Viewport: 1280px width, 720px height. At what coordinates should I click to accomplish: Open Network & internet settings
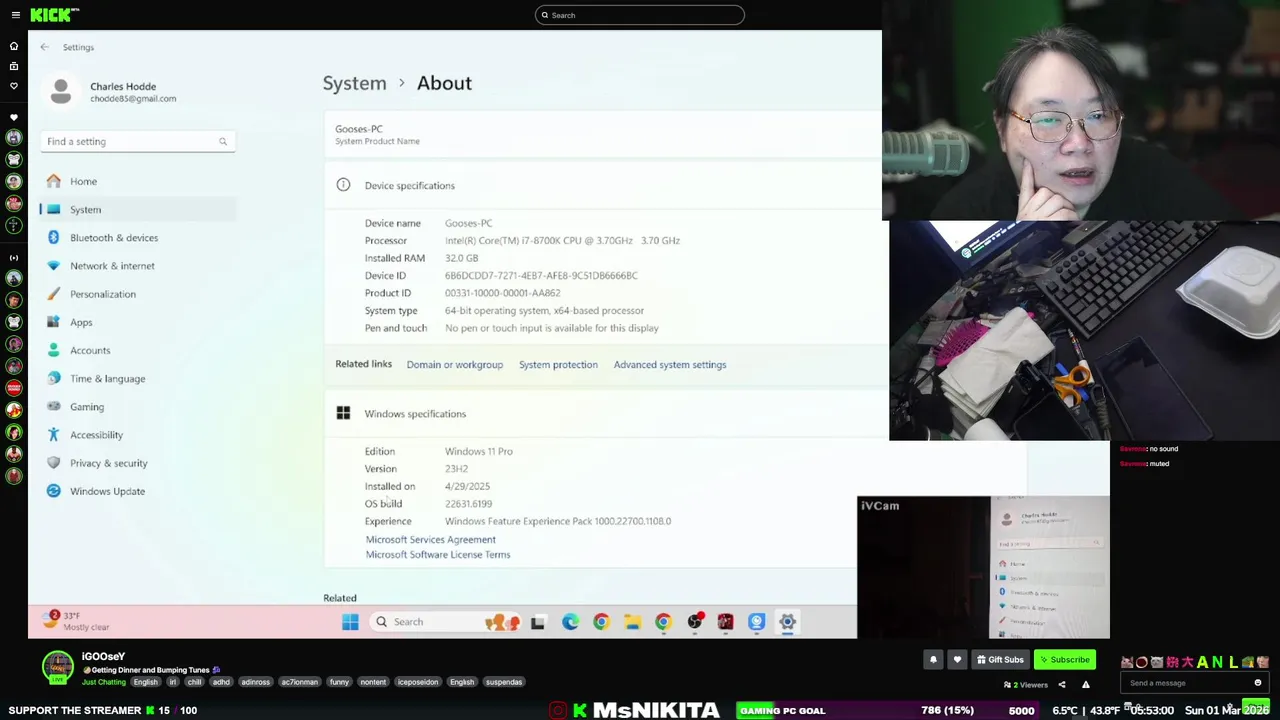[x=137, y=266]
